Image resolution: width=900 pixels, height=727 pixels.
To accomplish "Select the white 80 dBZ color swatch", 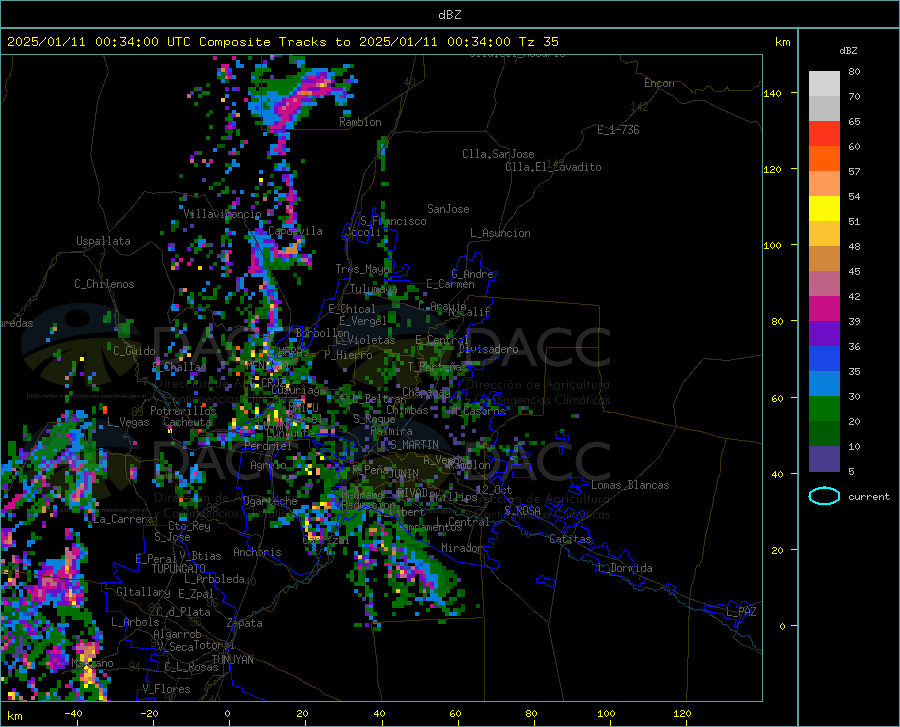I will (824, 83).
